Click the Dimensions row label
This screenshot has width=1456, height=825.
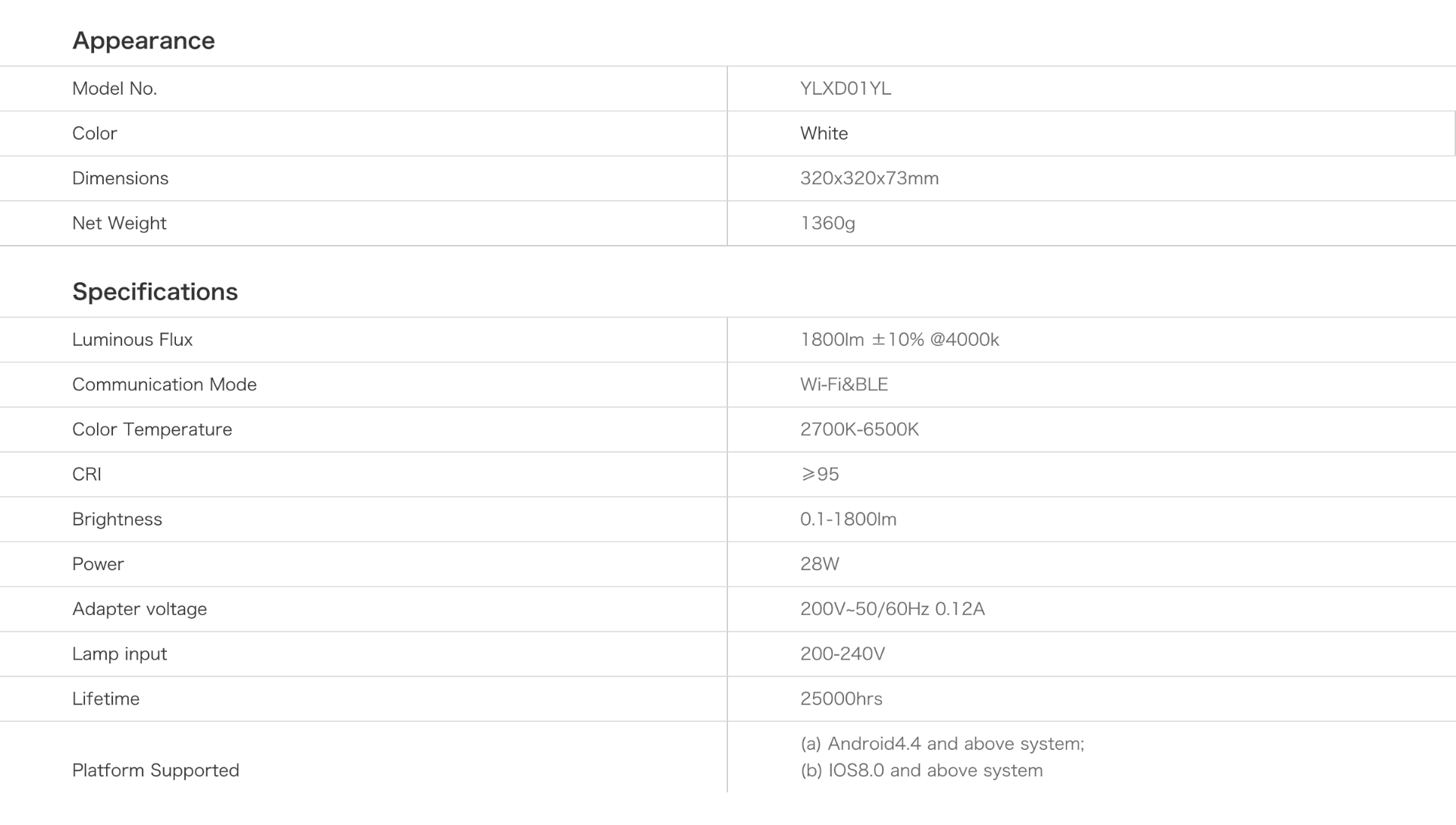120,178
